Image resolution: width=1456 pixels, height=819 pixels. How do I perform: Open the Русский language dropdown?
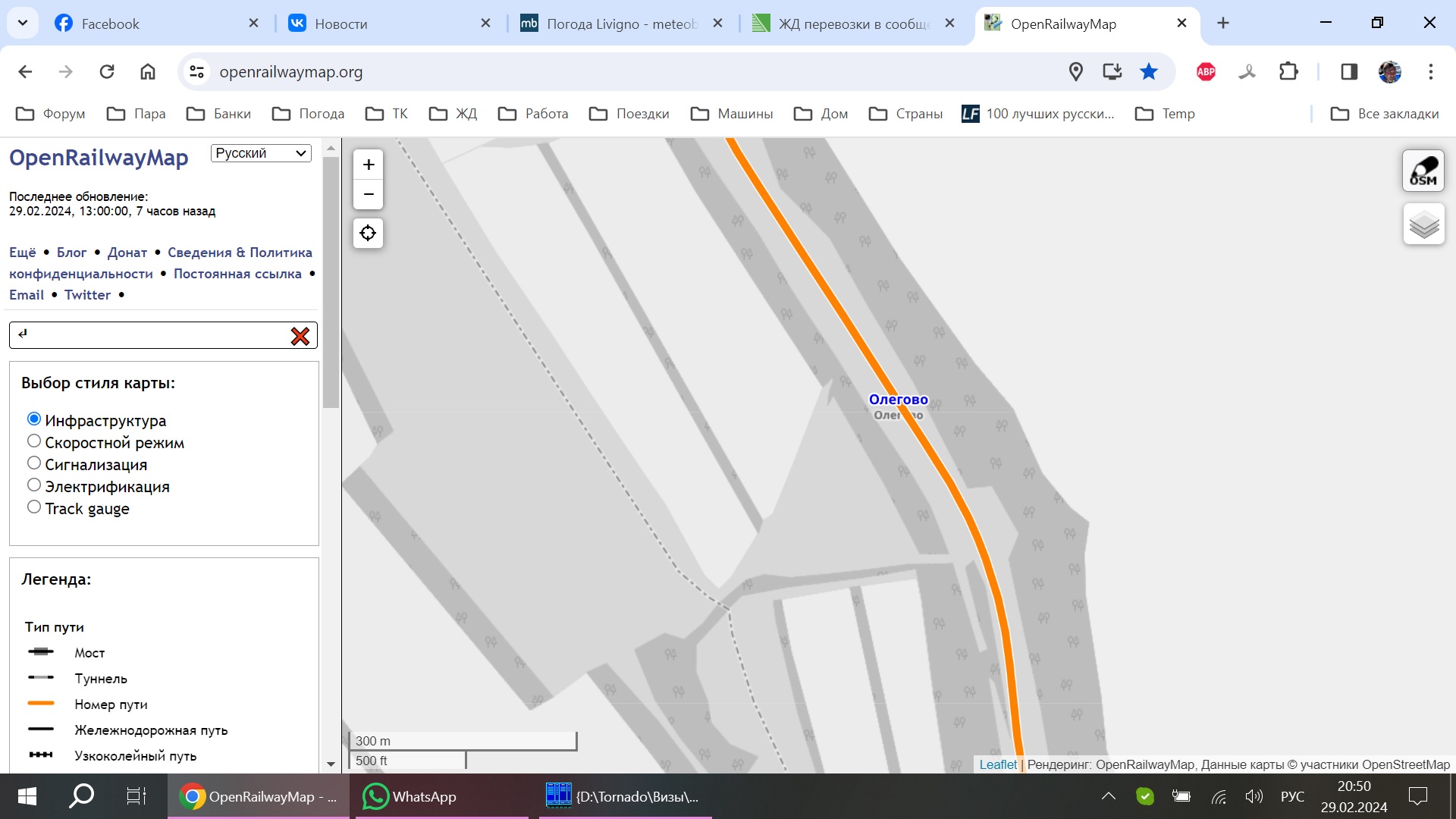tap(261, 153)
